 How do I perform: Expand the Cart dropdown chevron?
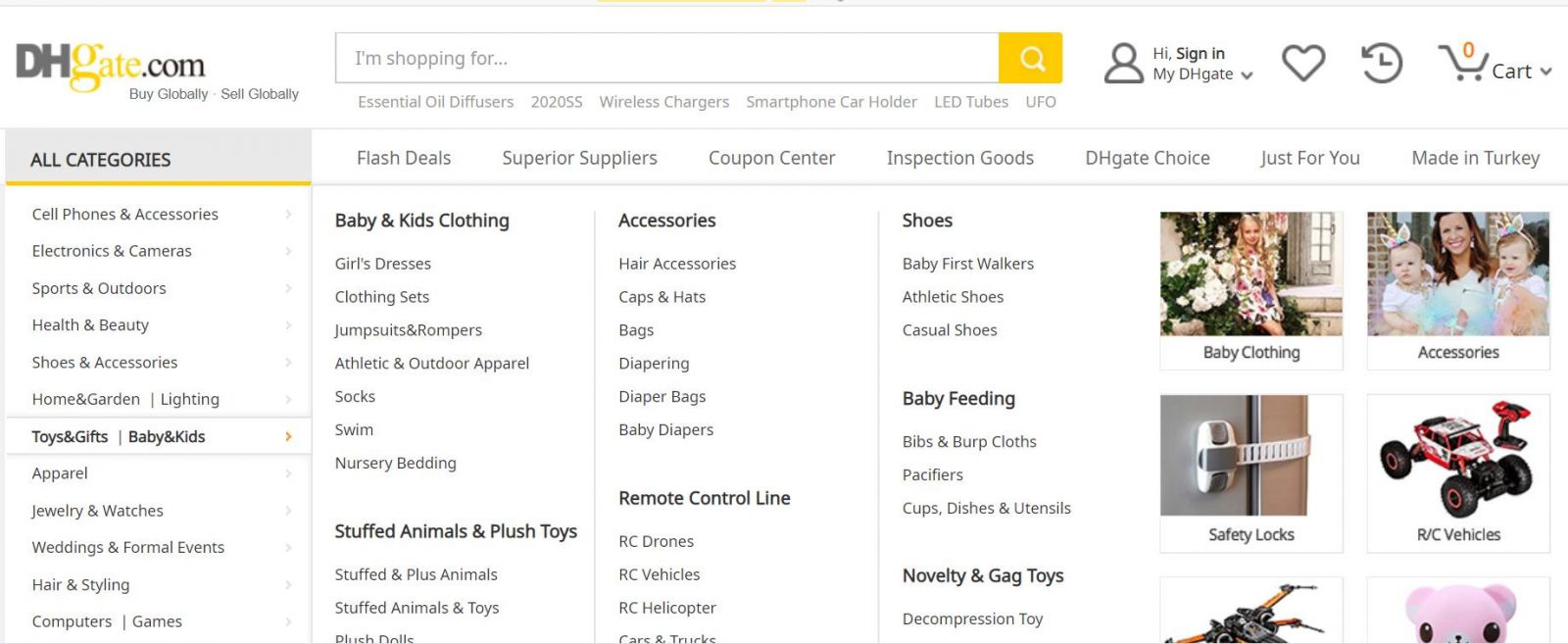1545,72
